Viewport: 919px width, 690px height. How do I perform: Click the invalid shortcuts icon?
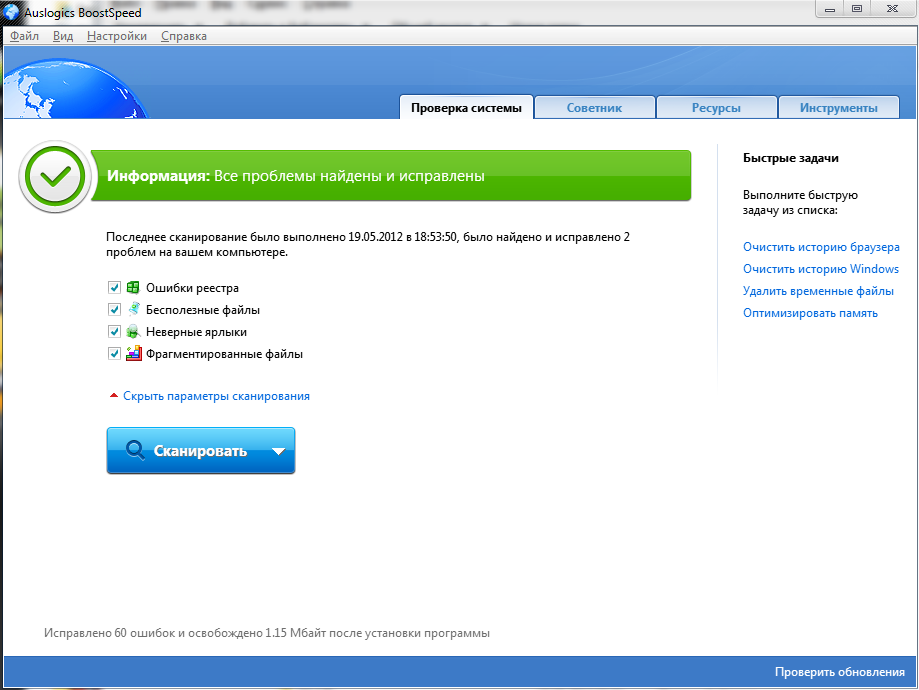[x=133, y=331]
